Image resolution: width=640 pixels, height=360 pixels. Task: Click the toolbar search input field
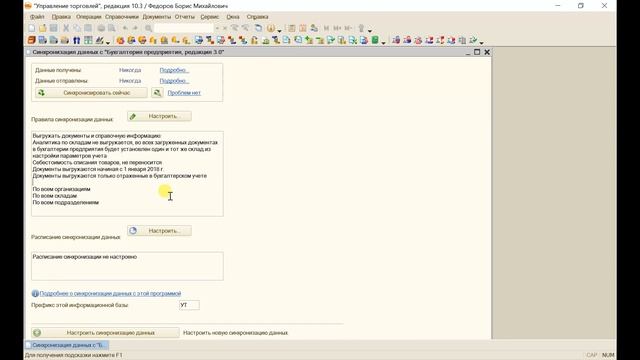[184, 28]
